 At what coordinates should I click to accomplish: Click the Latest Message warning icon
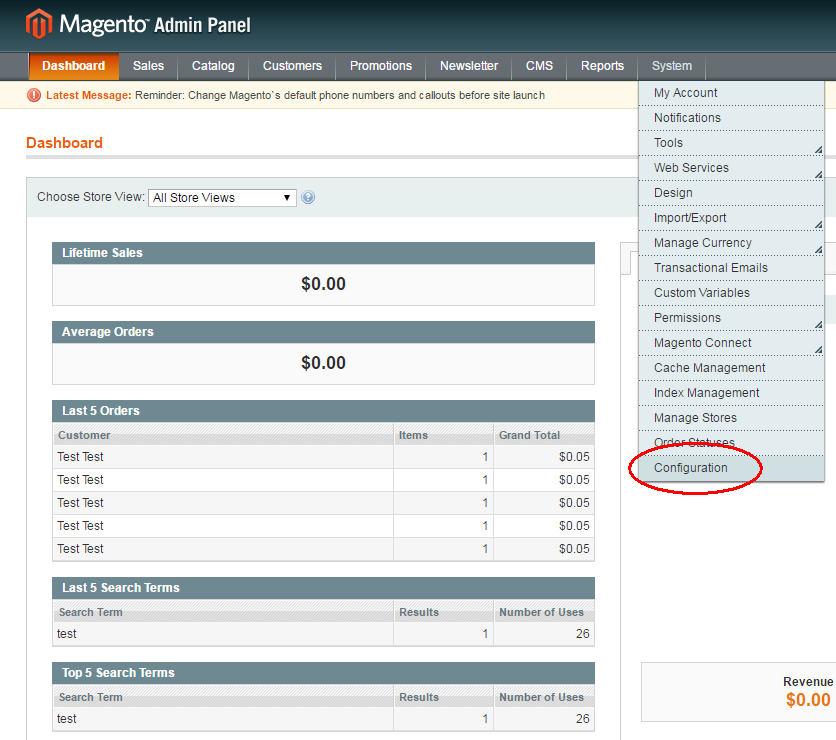point(34,95)
